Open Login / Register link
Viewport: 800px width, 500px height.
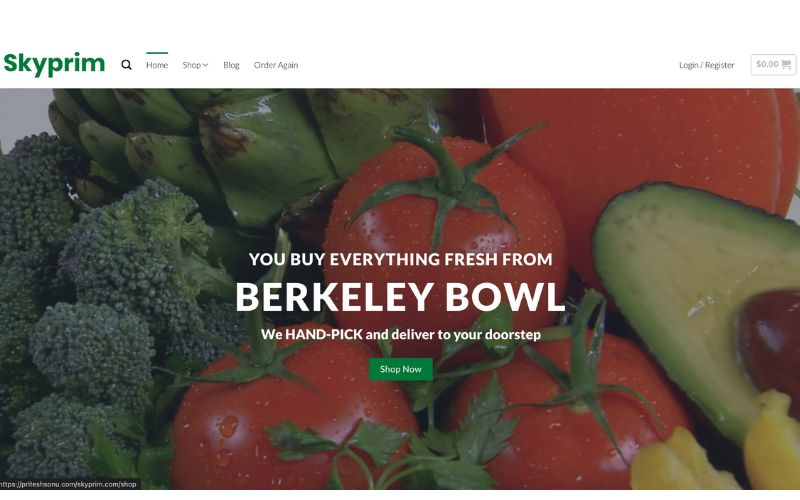pos(707,65)
